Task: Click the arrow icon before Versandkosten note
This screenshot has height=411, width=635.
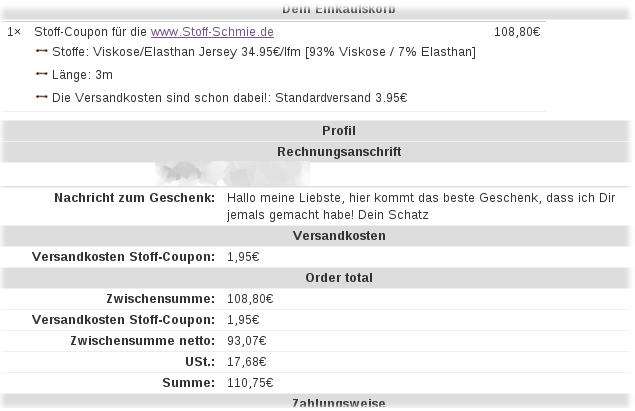Action: 42,97
